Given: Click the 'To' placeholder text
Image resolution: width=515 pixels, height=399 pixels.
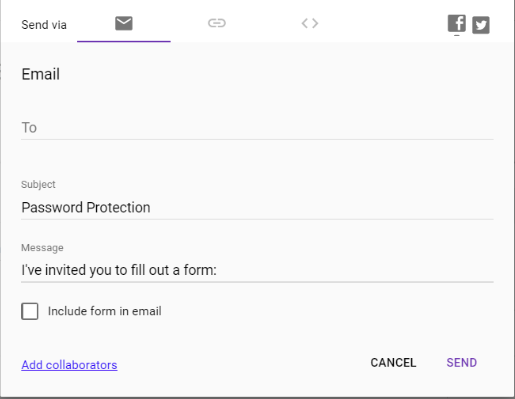Looking at the screenshot, I should coord(29,128).
